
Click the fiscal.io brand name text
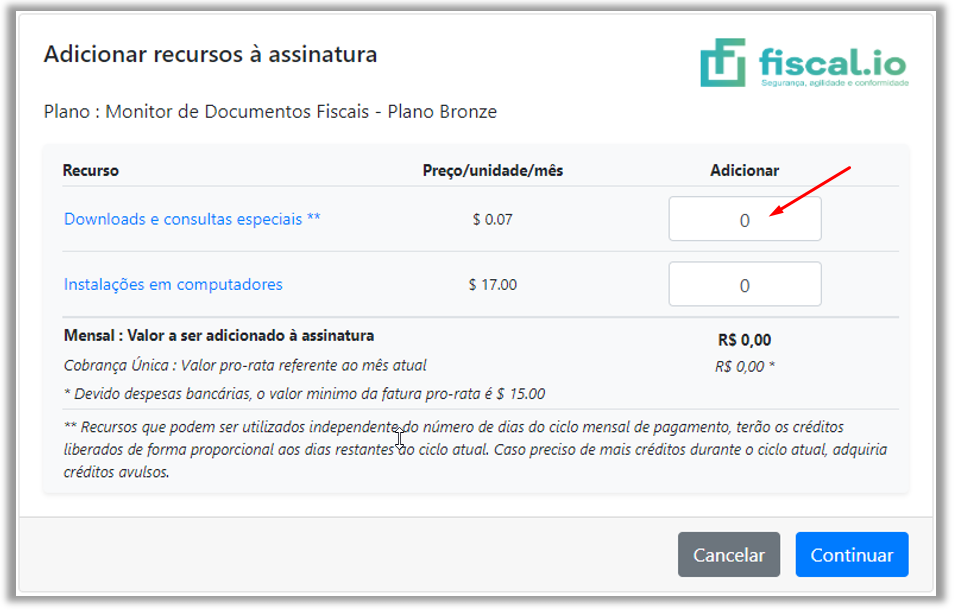click(x=832, y=62)
